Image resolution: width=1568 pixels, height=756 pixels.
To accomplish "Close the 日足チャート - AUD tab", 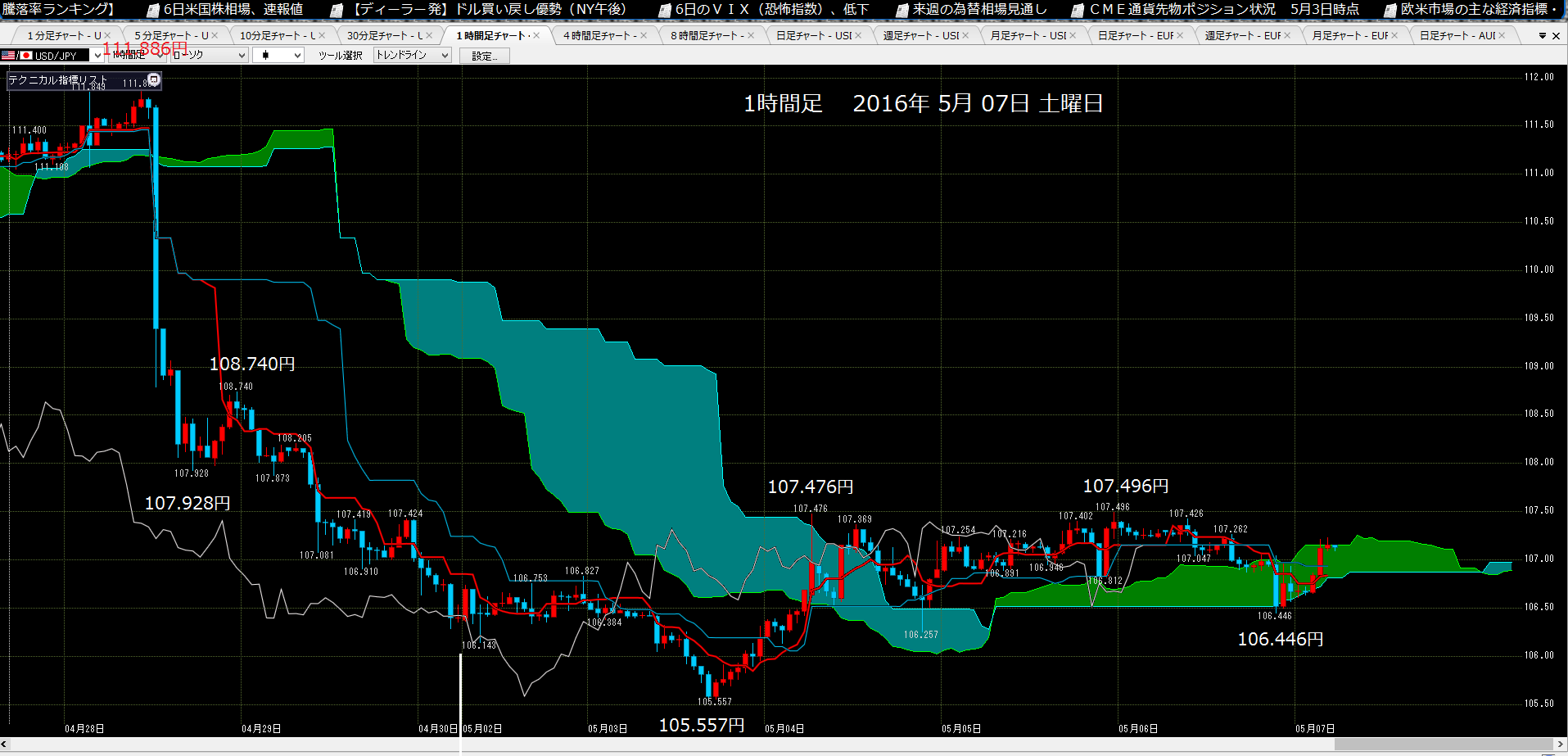I will click(x=1502, y=35).
